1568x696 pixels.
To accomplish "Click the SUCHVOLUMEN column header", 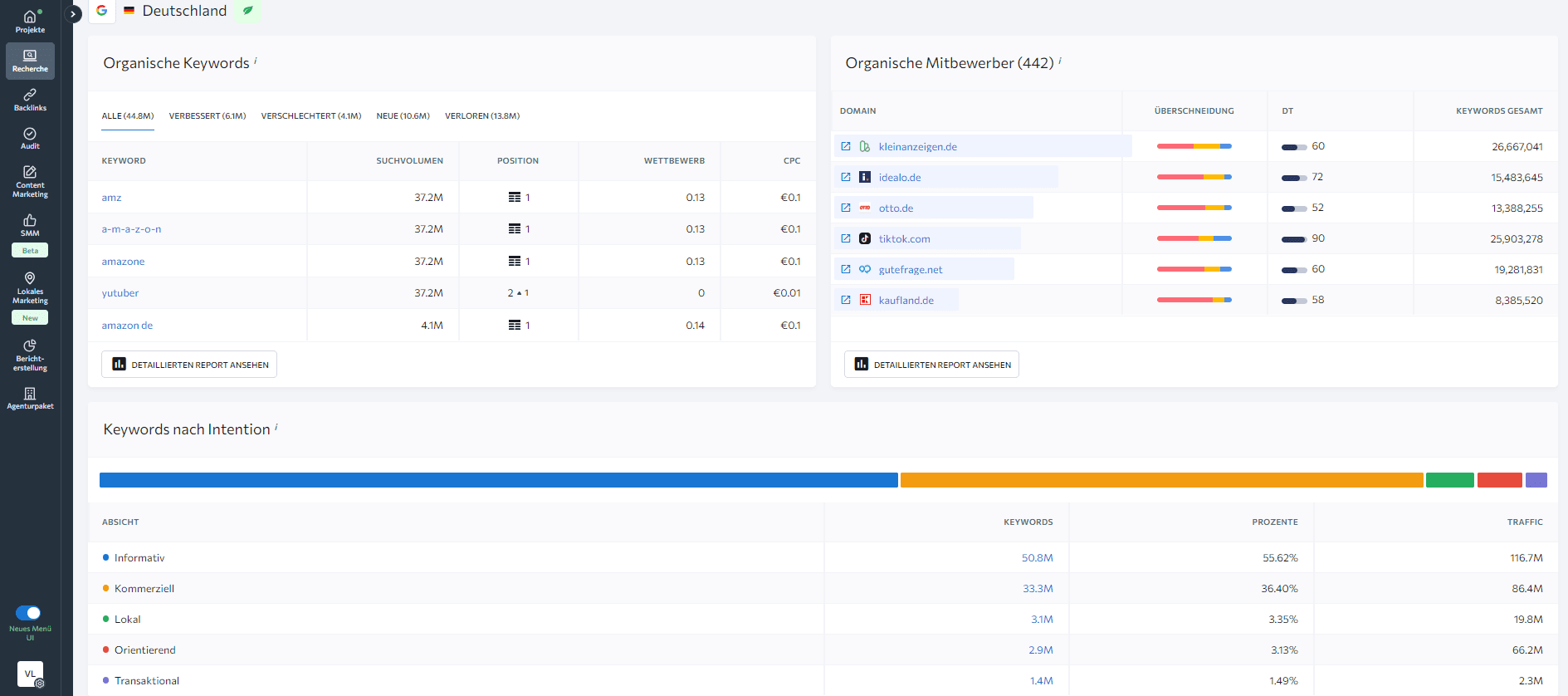I will [x=409, y=161].
